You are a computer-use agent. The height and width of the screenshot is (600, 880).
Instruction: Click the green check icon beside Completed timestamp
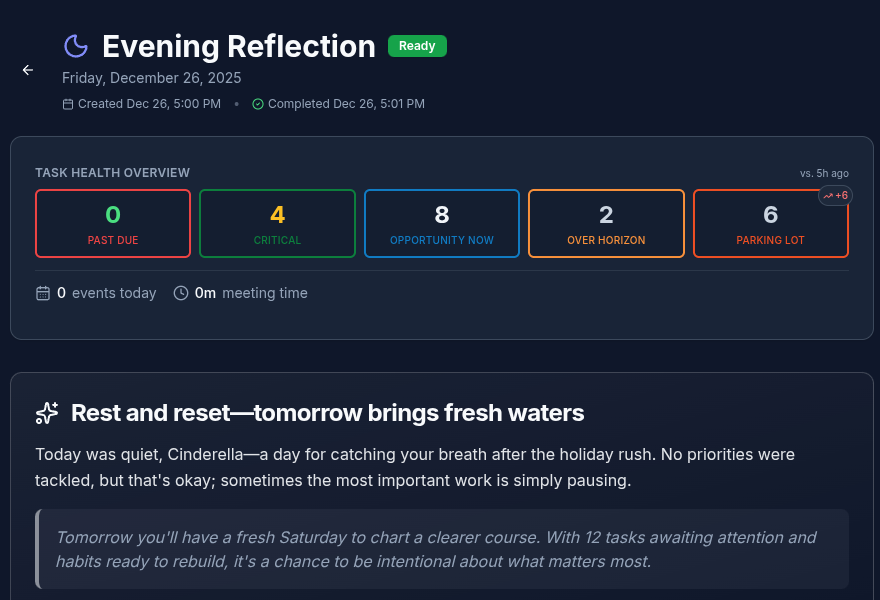coord(258,104)
